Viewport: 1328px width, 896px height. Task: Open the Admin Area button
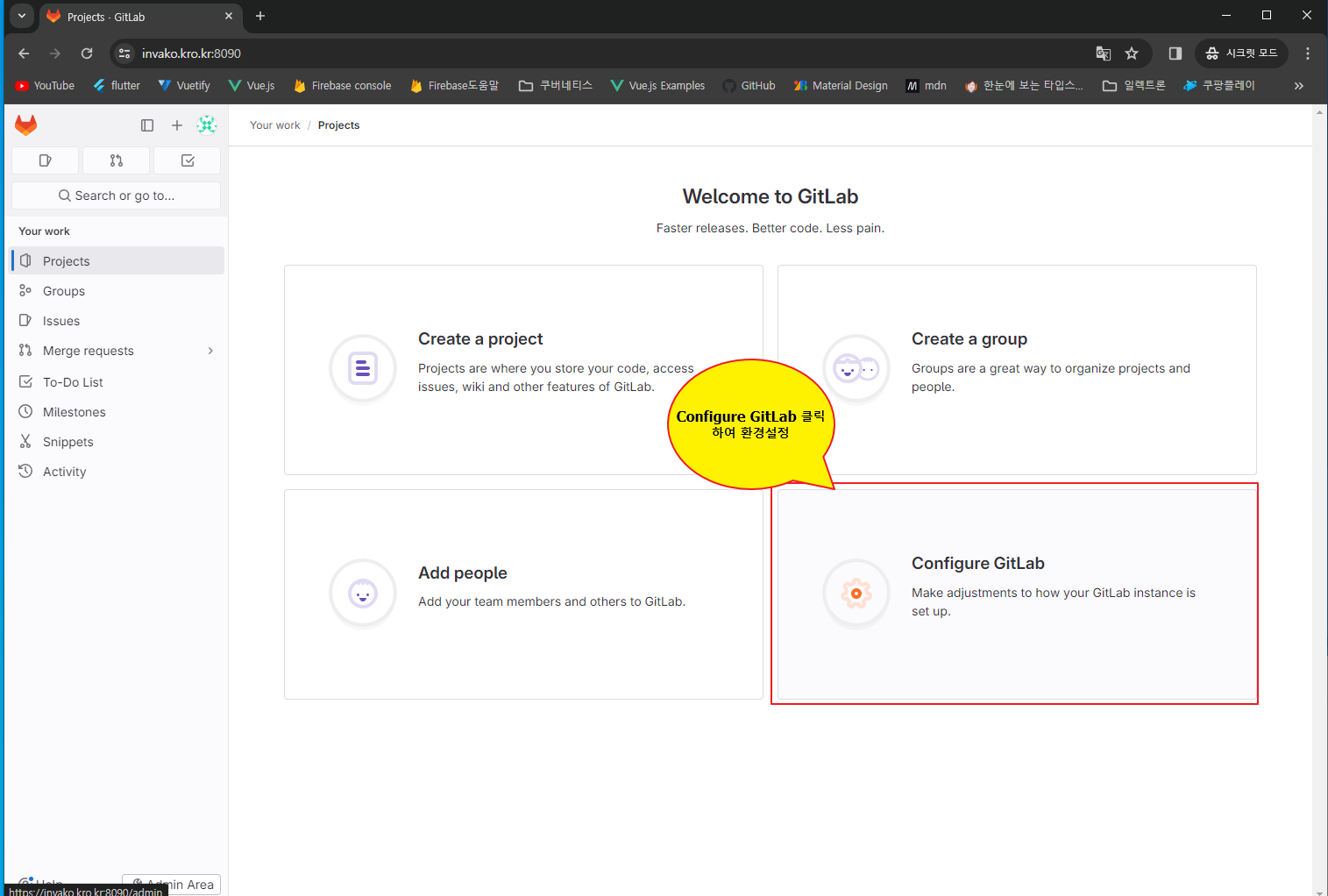point(172,885)
